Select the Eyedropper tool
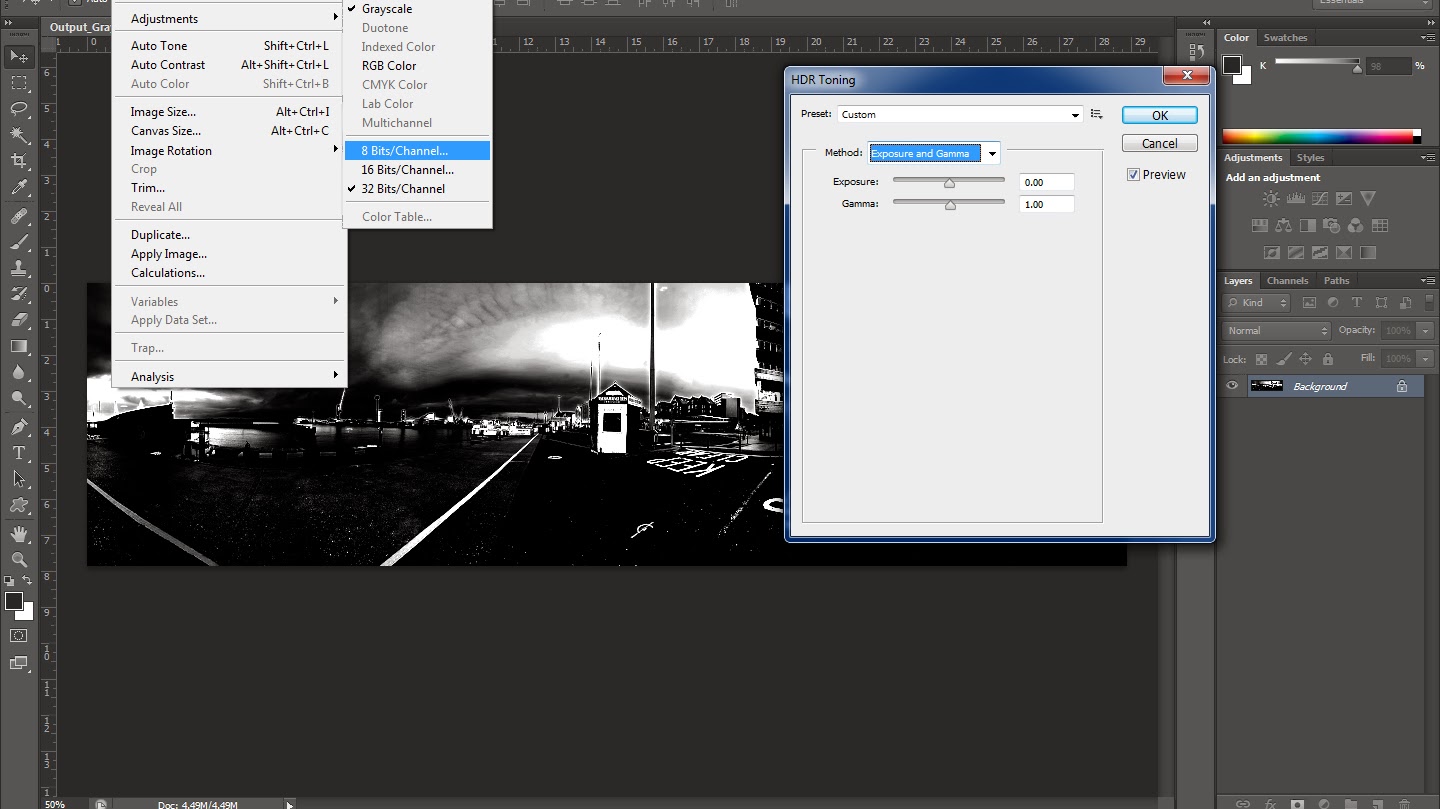 point(19,187)
